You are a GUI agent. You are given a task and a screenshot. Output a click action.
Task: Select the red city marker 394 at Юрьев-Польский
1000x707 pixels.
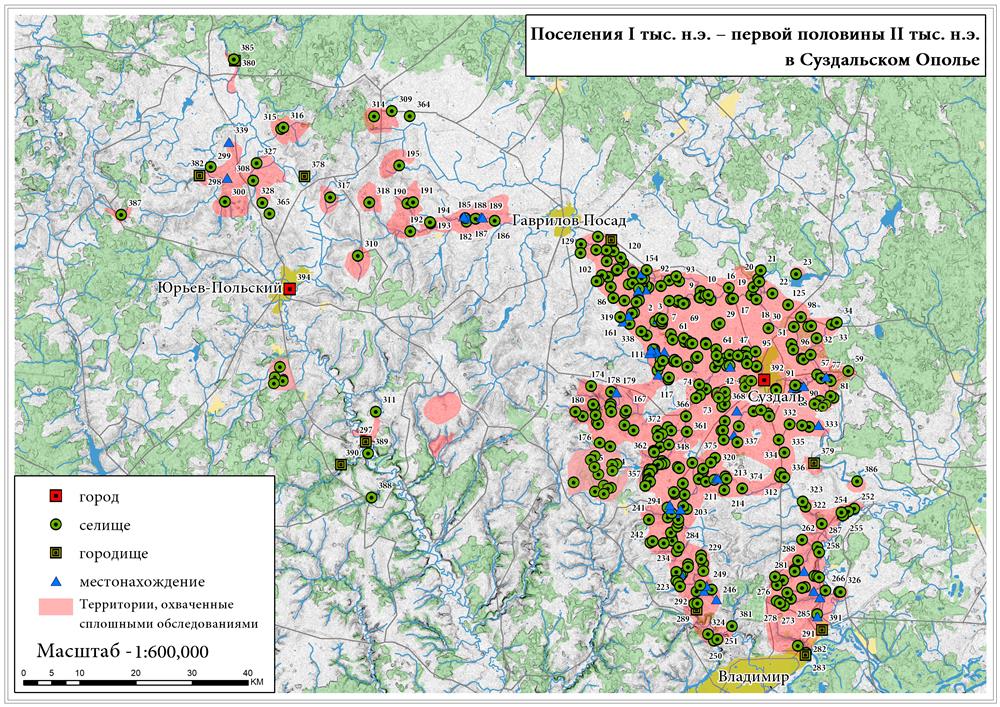click(289, 289)
